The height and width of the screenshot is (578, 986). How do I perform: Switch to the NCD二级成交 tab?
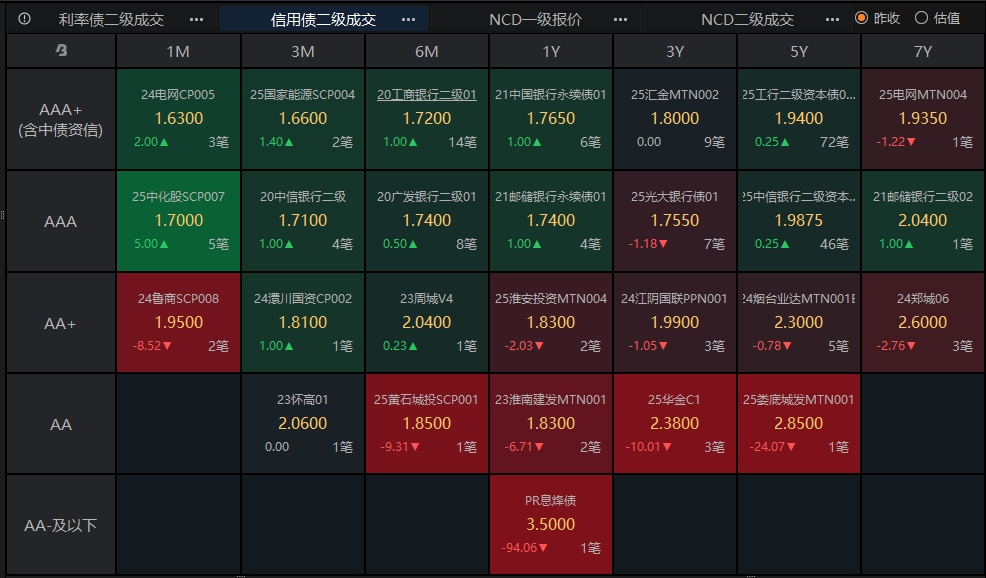coord(747,19)
